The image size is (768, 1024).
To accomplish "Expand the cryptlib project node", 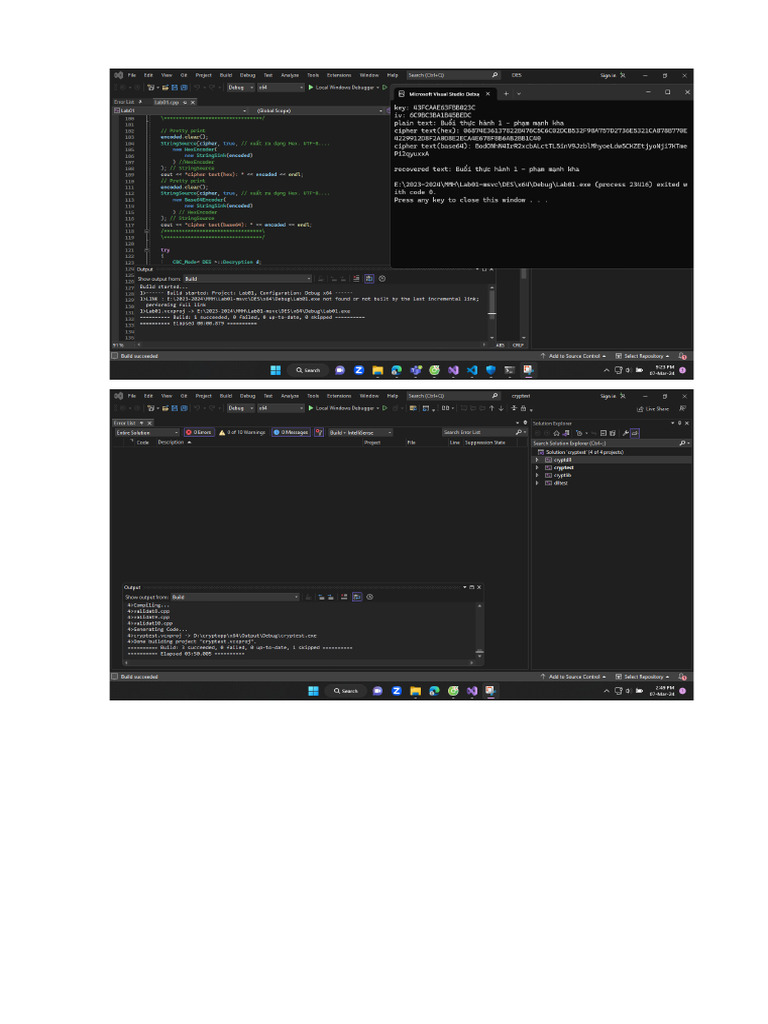I will point(537,475).
